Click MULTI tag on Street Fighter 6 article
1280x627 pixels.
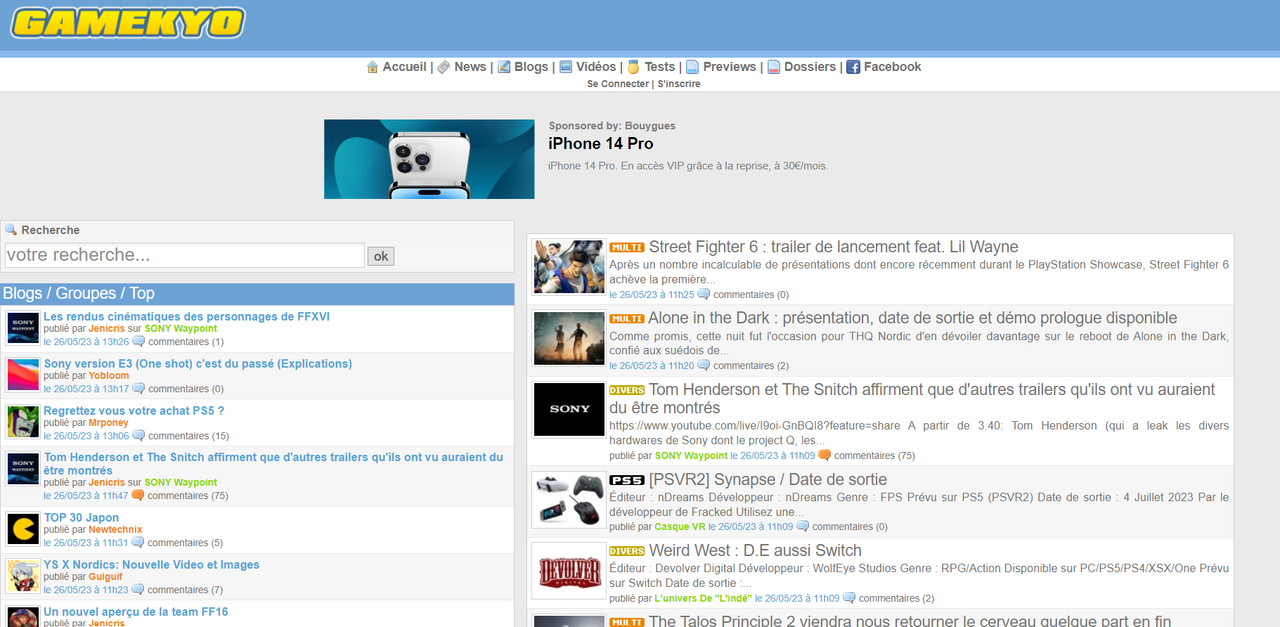pyautogui.click(x=627, y=247)
